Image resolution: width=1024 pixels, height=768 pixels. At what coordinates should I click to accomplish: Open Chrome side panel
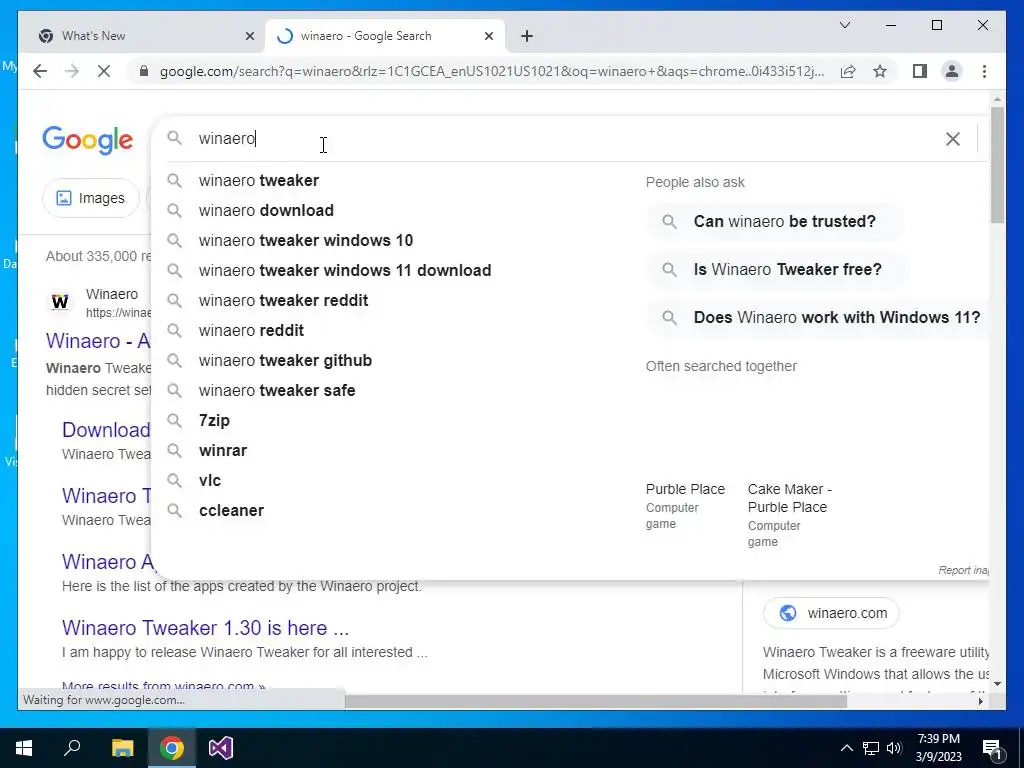pos(920,71)
